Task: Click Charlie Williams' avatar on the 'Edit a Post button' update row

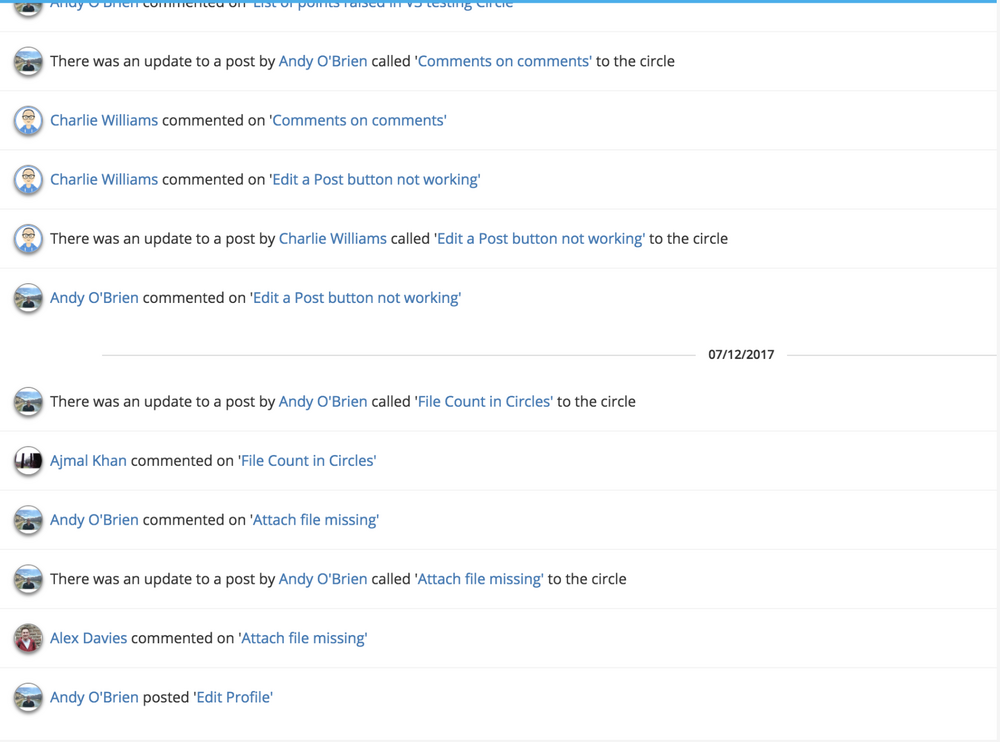Action: pyautogui.click(x=28, y=239)
